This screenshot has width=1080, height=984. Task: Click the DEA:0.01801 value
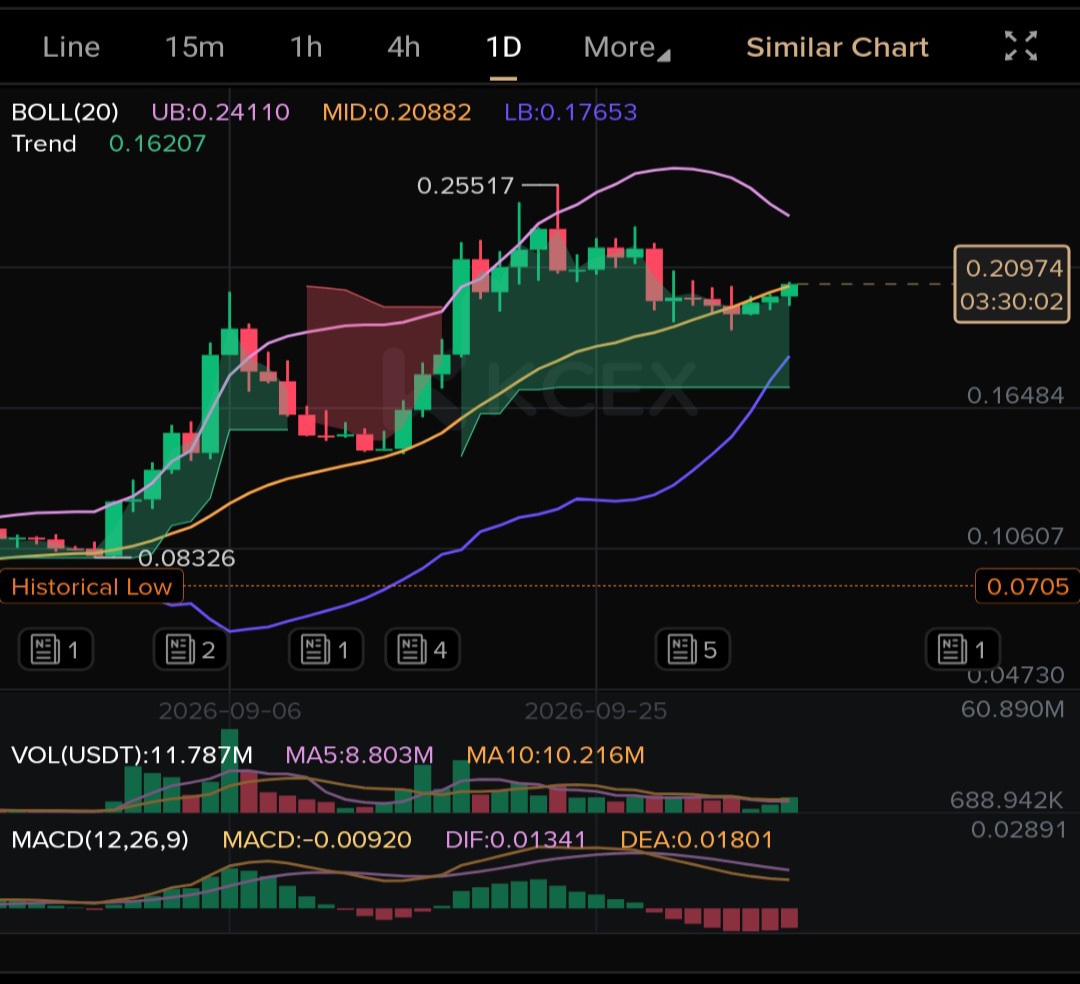click(x=696, y=839)
